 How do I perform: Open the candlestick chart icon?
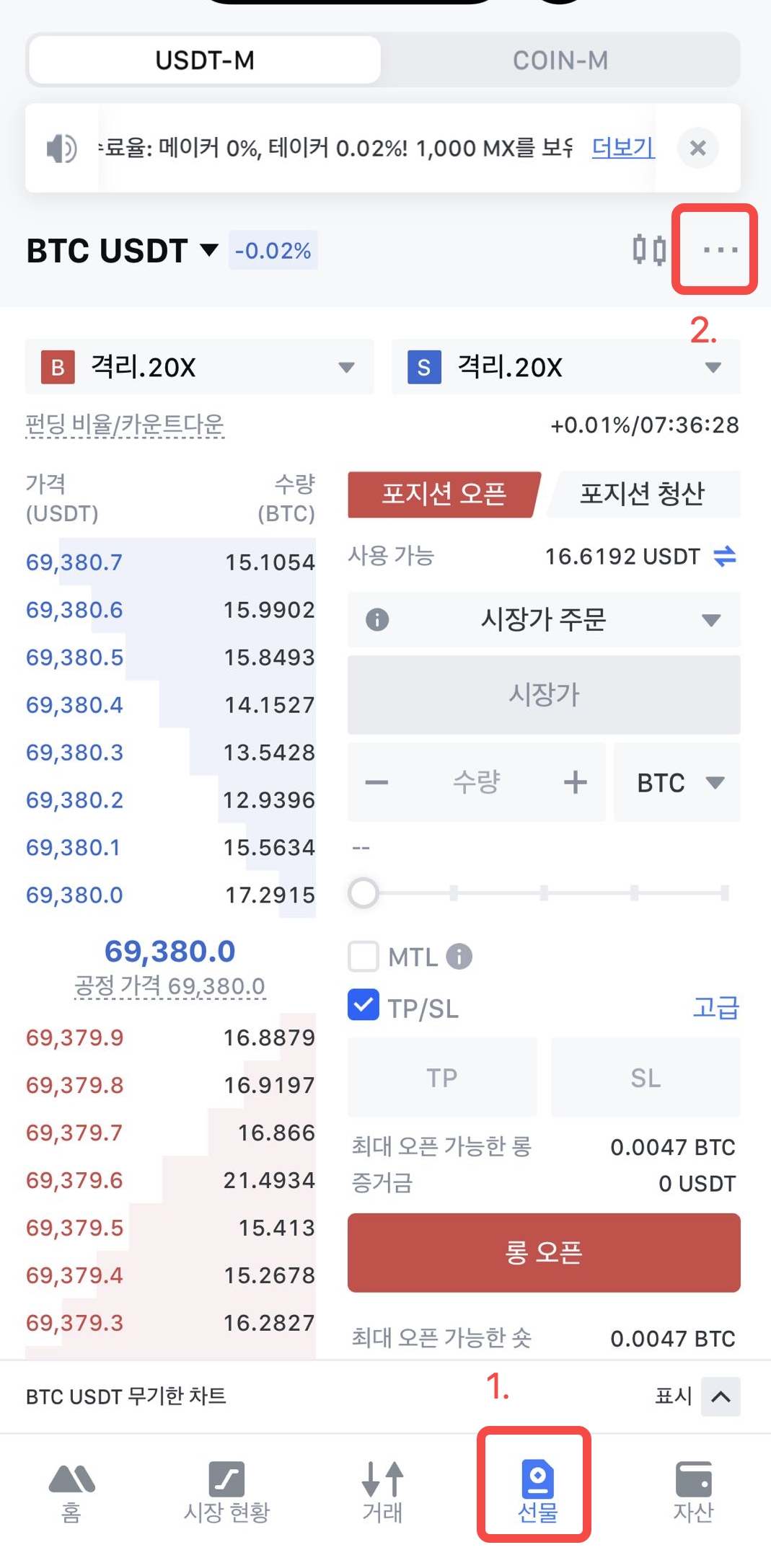[x=648, y=250]
